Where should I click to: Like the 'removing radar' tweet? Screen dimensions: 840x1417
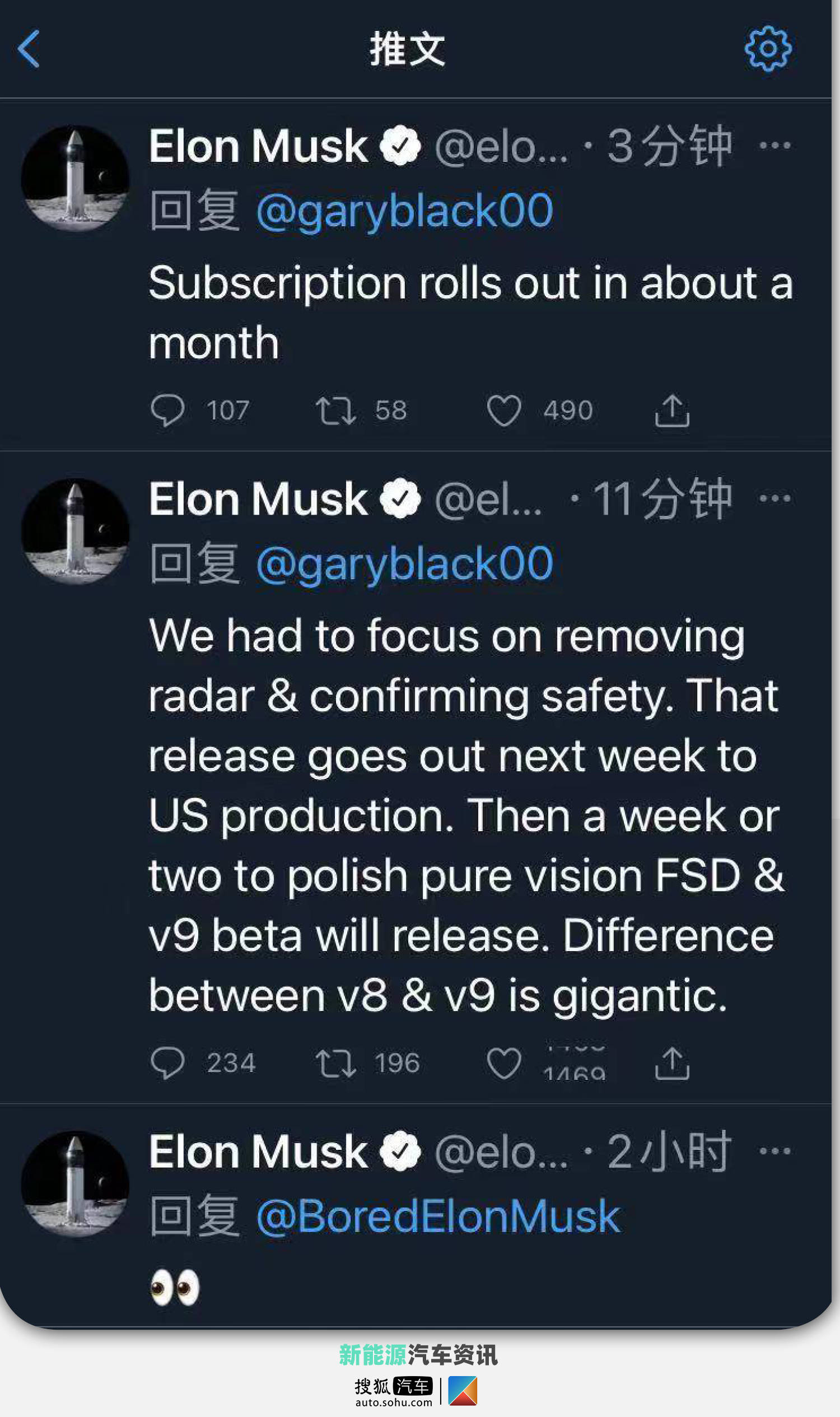point(504,1062)
